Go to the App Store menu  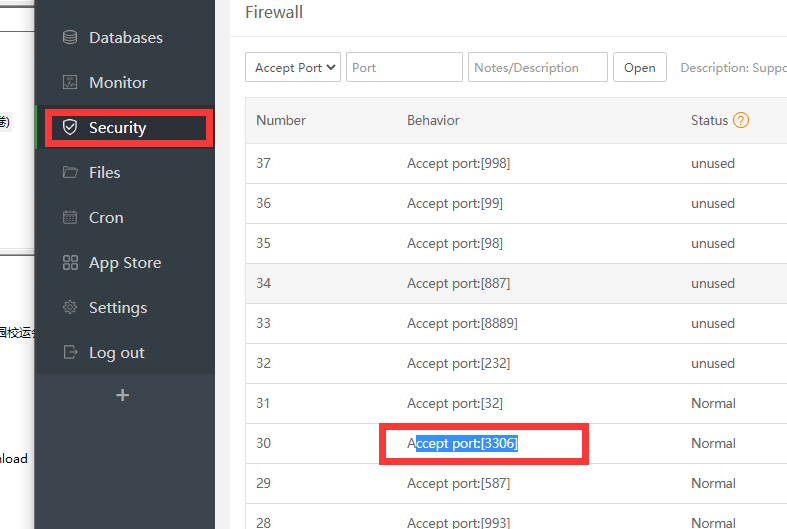coord(124,263)
